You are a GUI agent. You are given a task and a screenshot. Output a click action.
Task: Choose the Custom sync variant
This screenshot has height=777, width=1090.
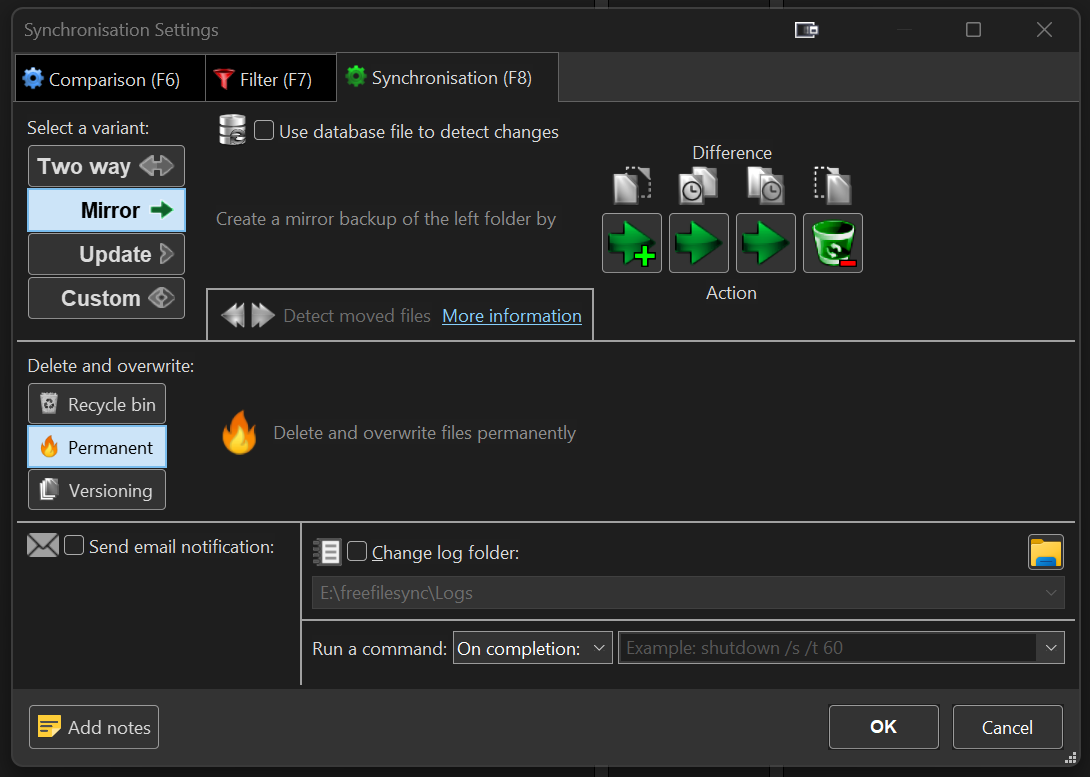coord(106,298)
